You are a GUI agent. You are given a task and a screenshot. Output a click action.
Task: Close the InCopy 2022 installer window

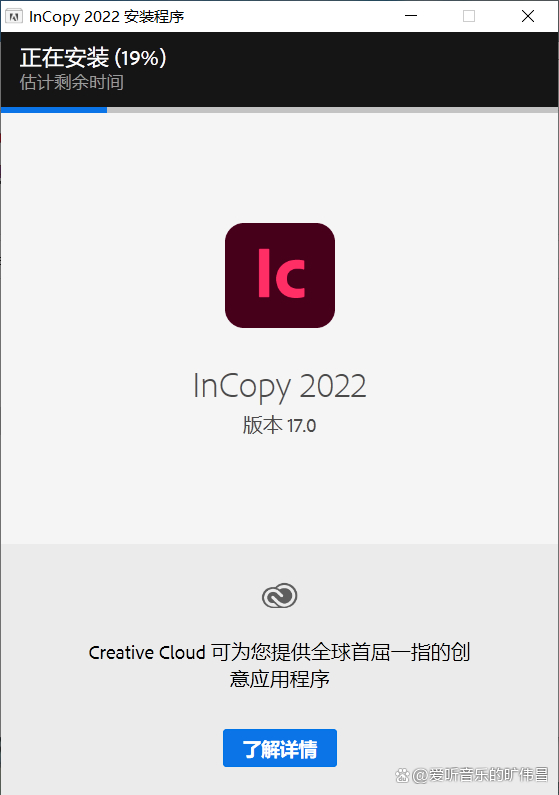pos(528,16)
